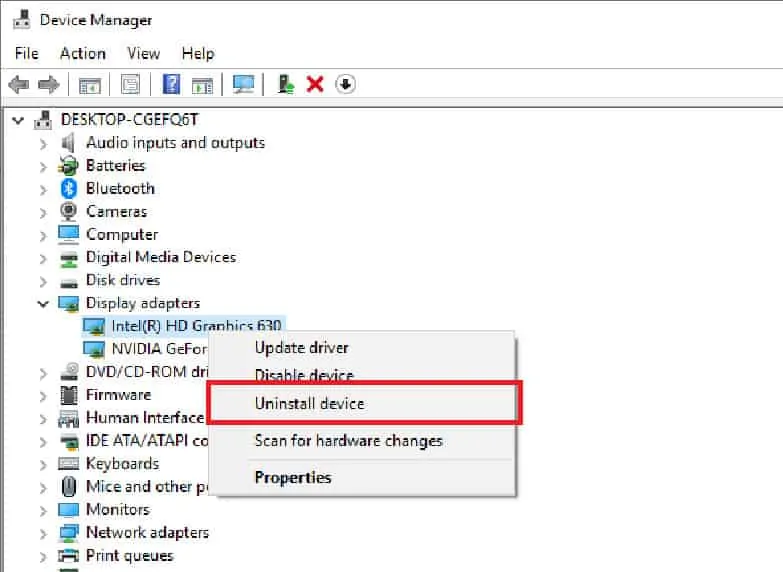Click the Forward arrow toolbar icon
The height and width of the screenshot is (572, 783).
48,84
